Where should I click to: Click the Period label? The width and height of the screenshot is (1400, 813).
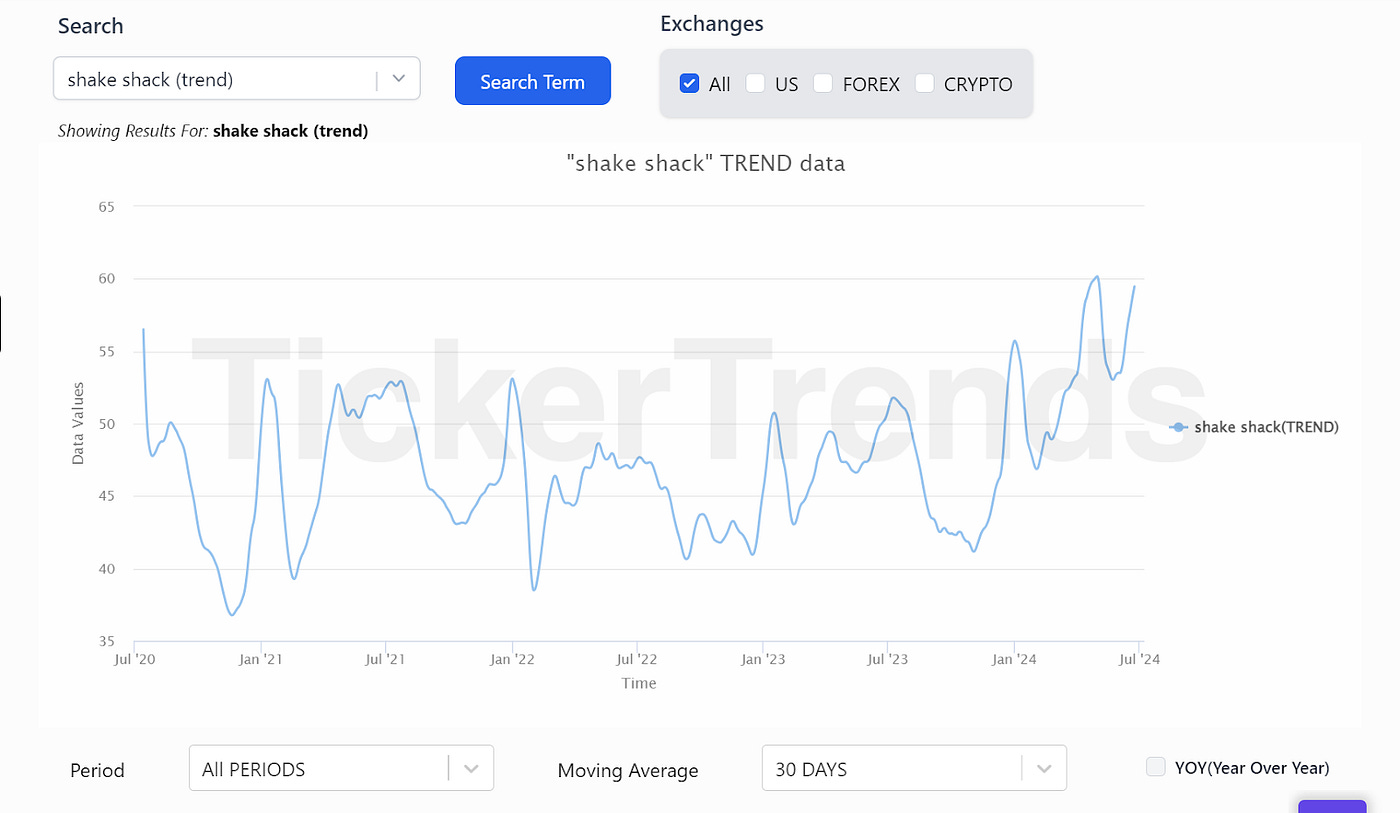(97, 771)
